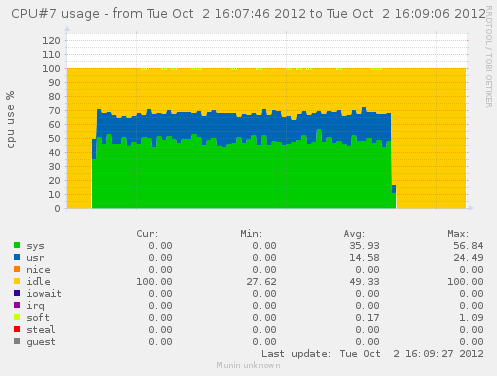Click the 100 label on y-axis
This screenshot has height=376, width=497.
point(51,69)
